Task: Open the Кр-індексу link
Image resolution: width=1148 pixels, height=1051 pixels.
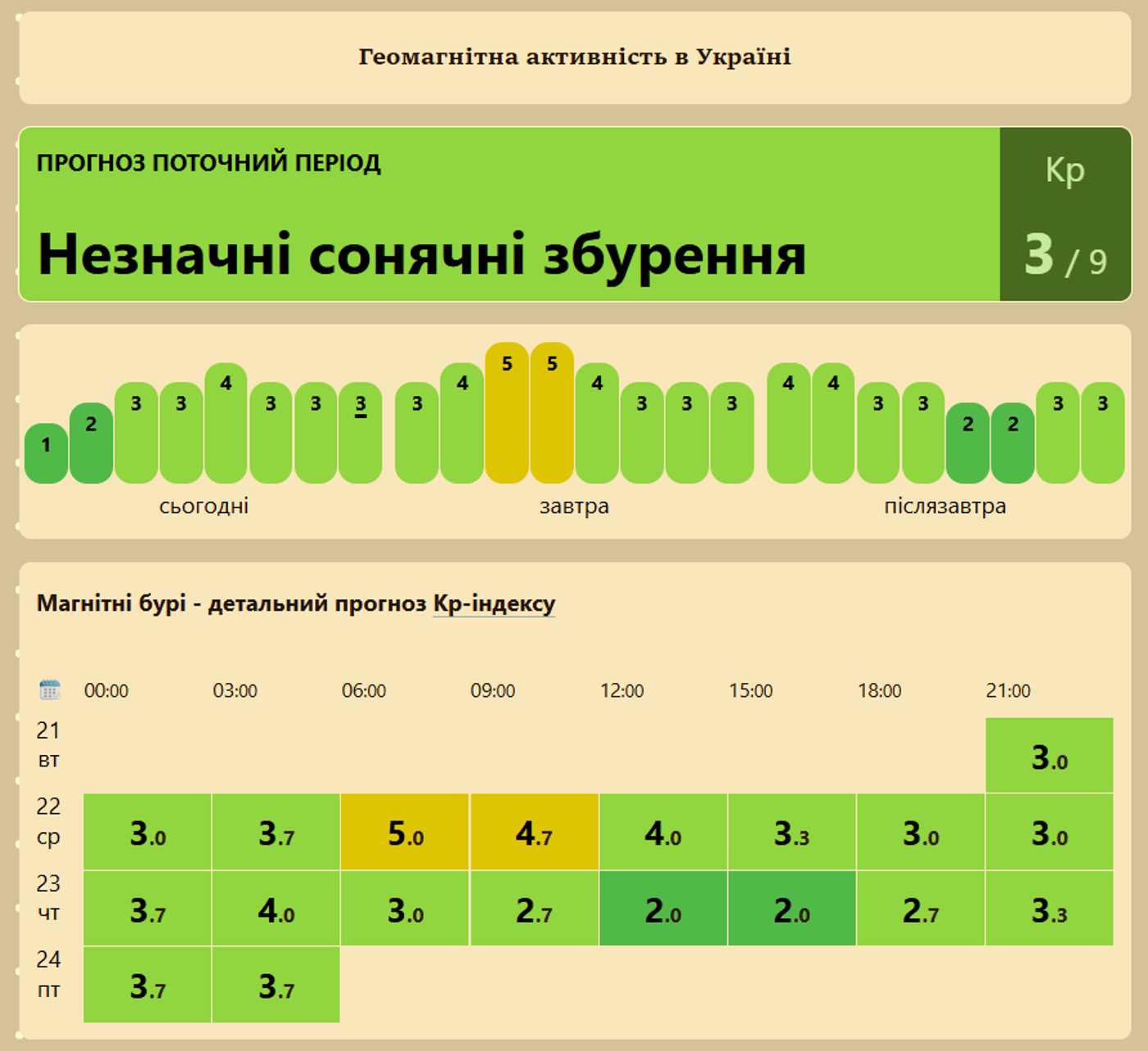Action: click(494, 603)
